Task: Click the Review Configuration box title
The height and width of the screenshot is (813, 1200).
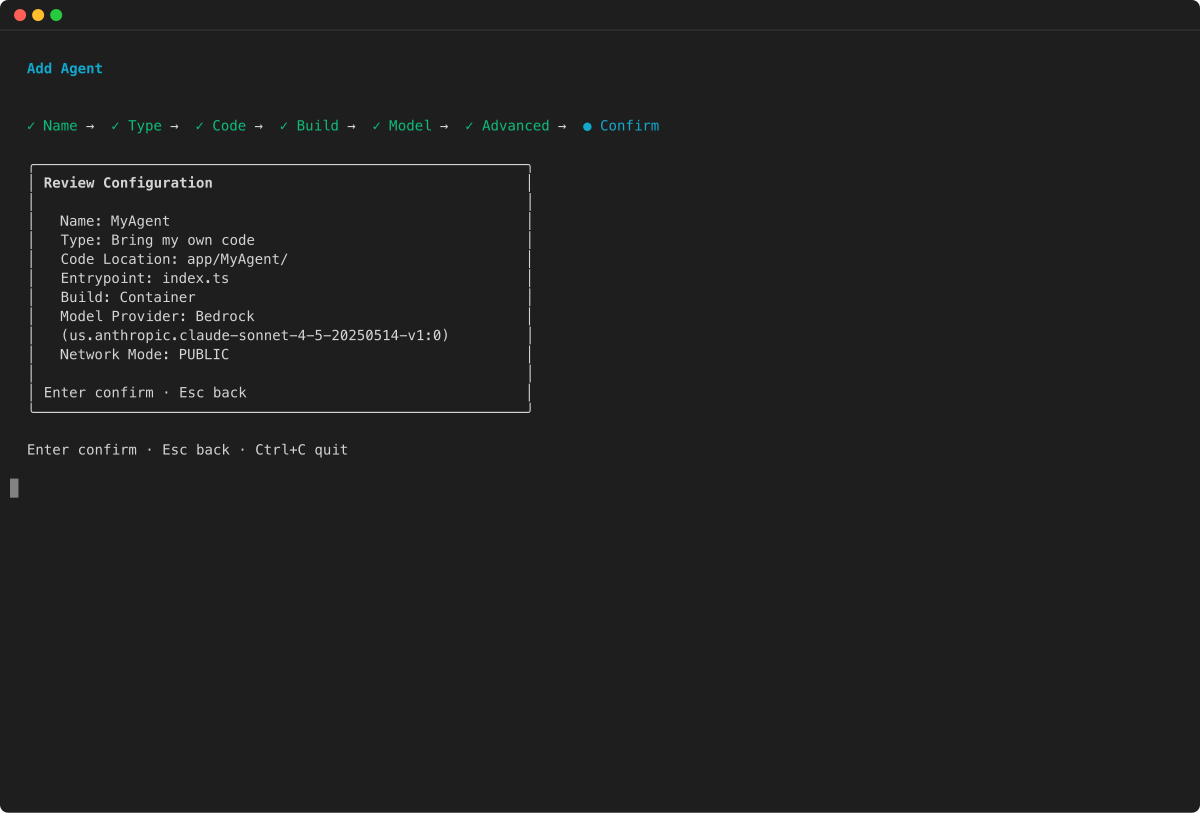Action: tap(128, 183)
